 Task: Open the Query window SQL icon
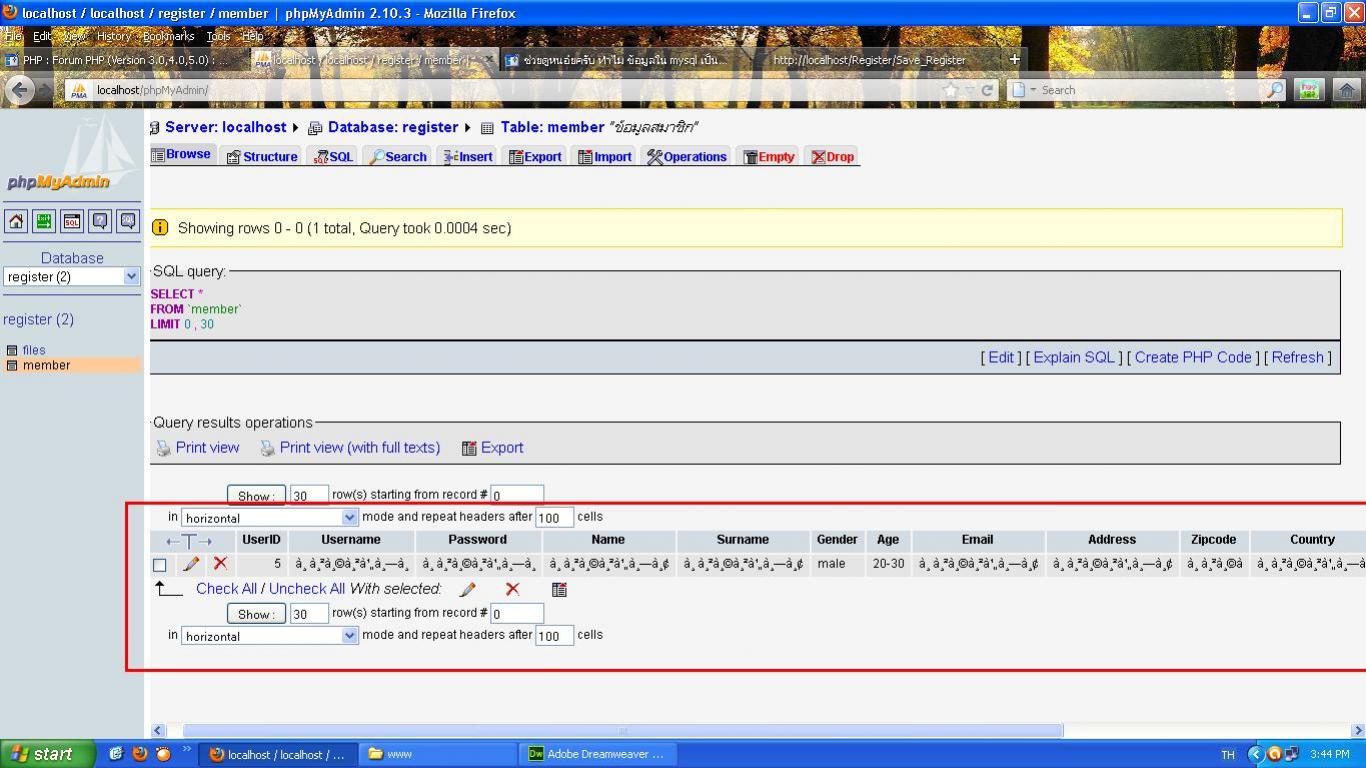72,221
